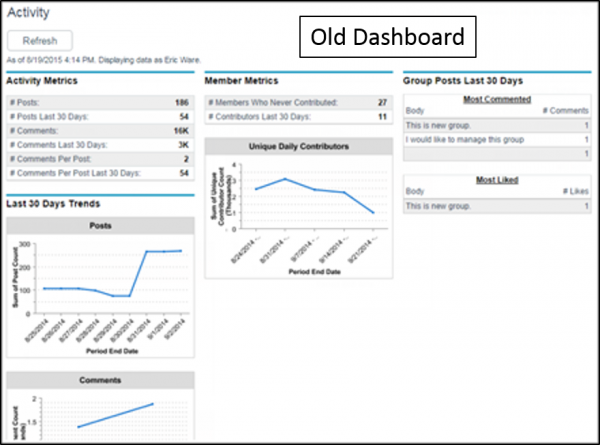
Task: Select 'I would like to manage this group' row
Action: tap(497, 140)
